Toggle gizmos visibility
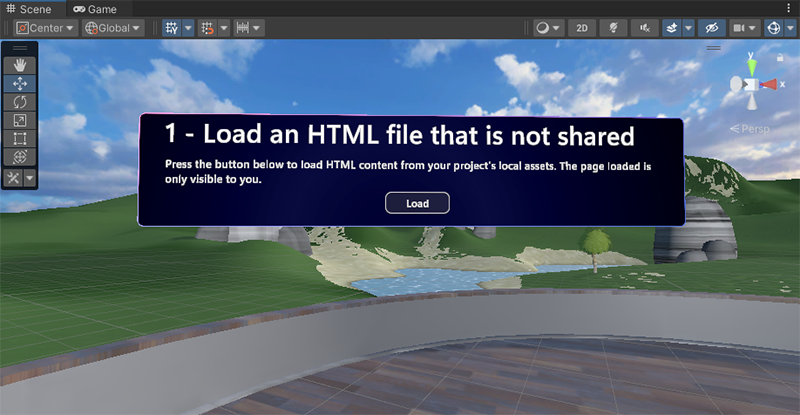 pyautogui.click(x=774, y=28)
